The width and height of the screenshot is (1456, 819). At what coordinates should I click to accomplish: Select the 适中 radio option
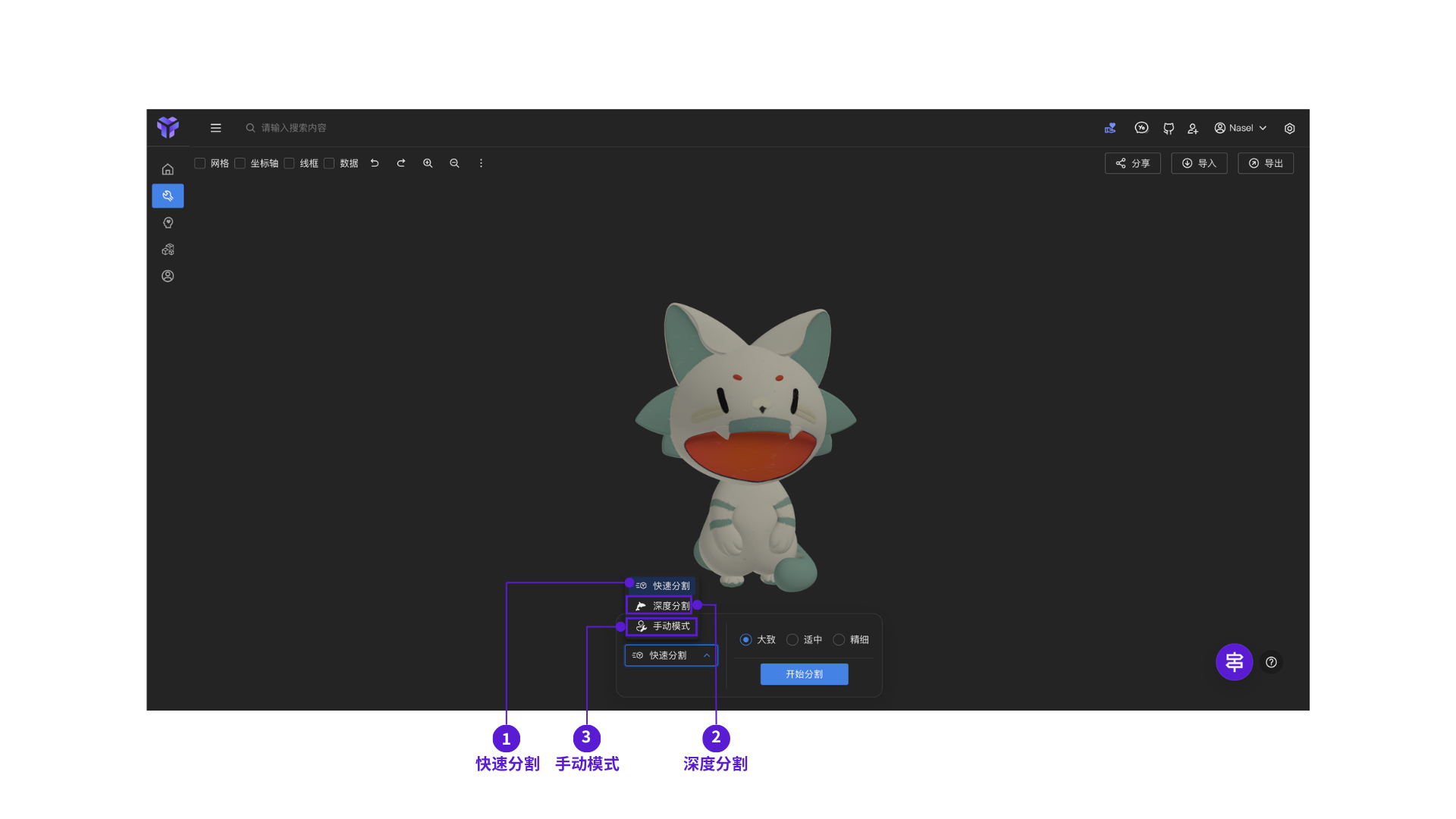(x=792, y=640)
